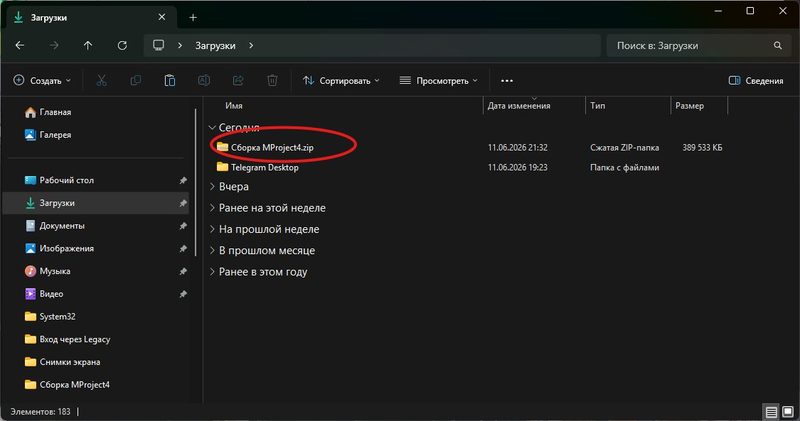
Task: Expand the Ранее в этом году group
Action: coord(212,272)
